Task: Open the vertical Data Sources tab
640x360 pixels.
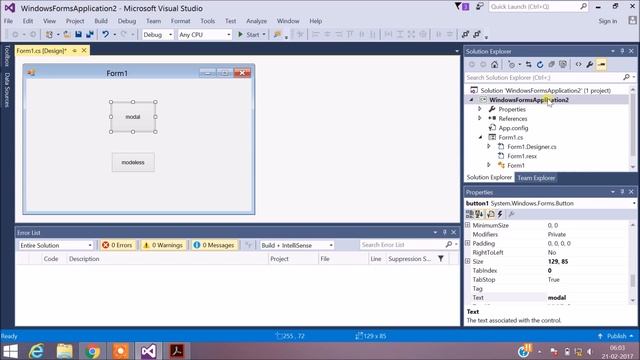Action: tap(7, 90)
